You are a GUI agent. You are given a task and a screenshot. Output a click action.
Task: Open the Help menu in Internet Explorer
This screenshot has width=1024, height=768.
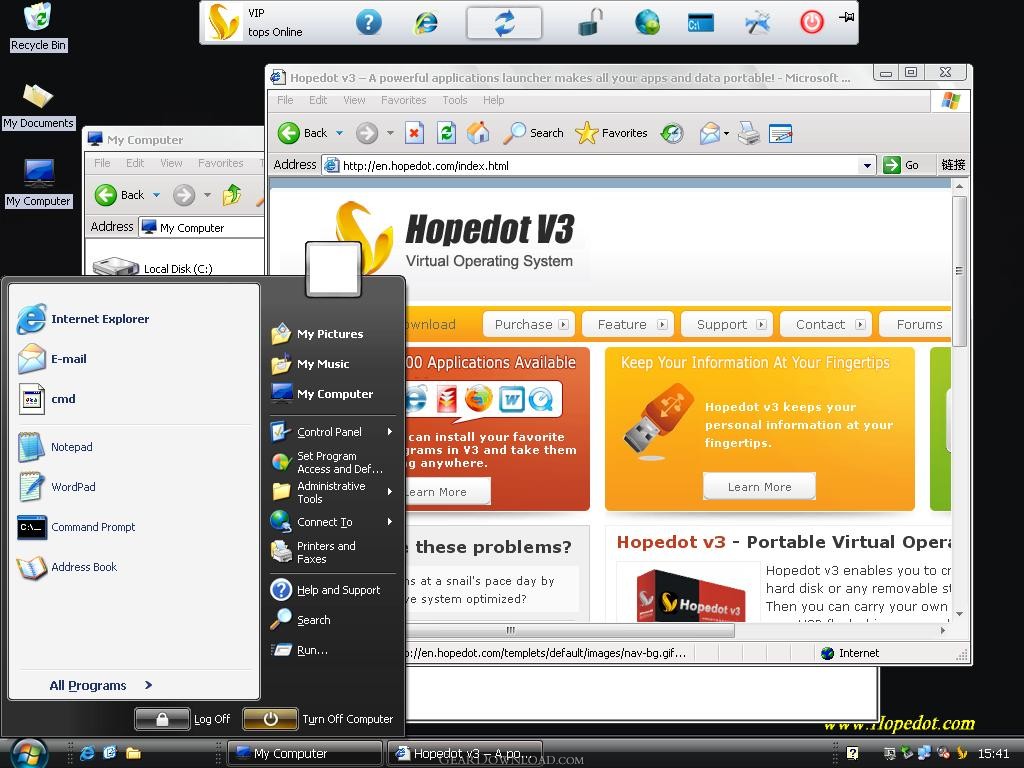pyautogui.click(x=494, y=100)
